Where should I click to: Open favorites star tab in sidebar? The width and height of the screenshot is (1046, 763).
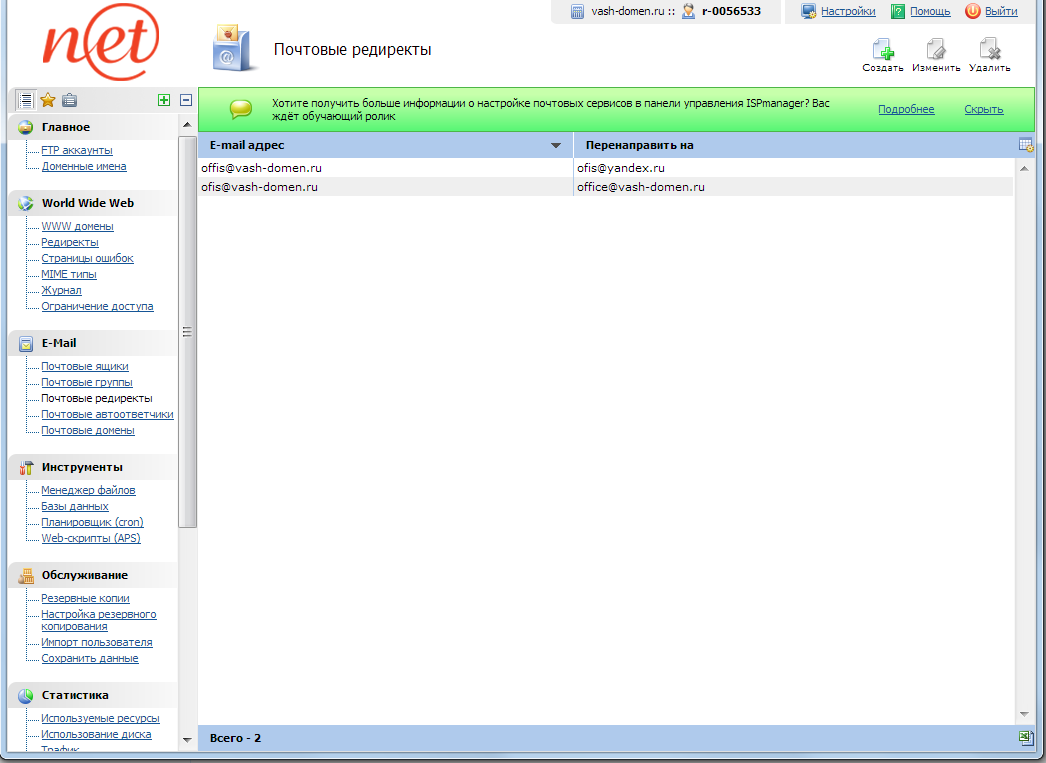pos(47,100)
